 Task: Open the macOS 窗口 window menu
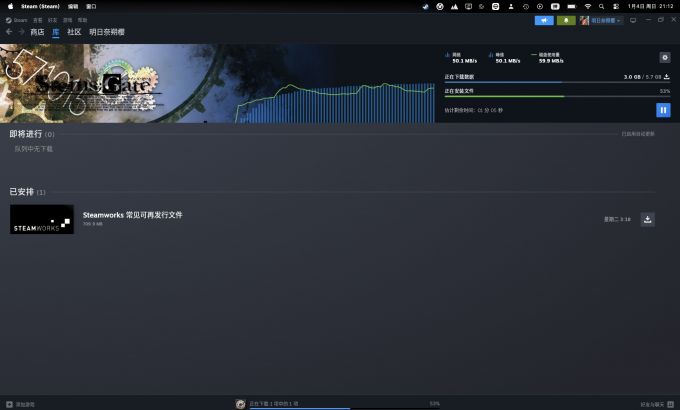pos(91,7)
